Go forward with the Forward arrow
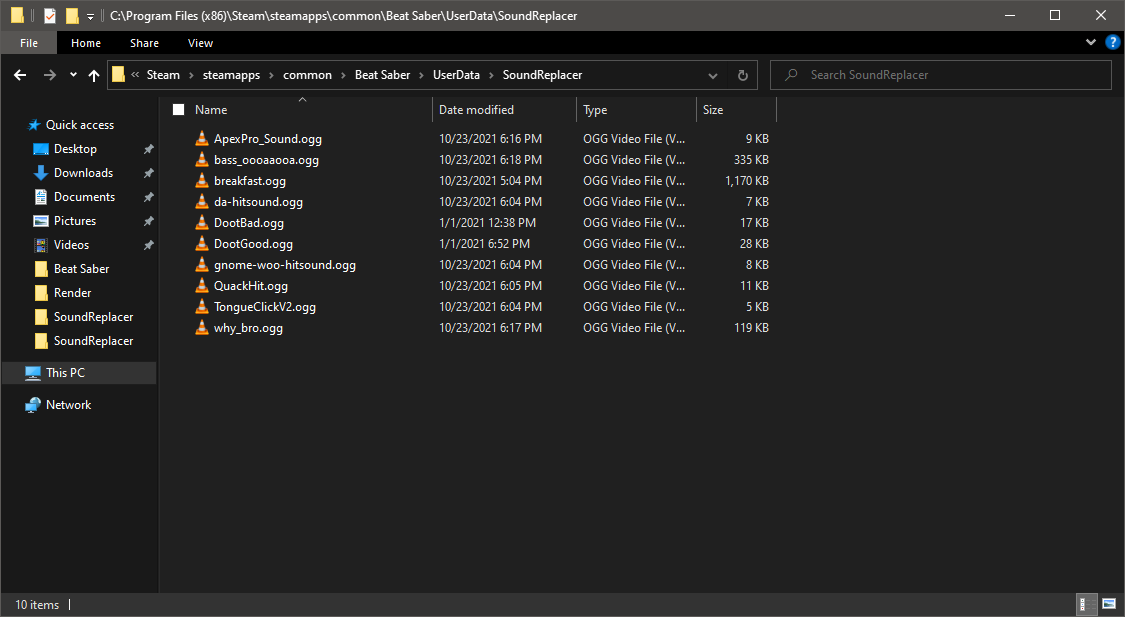The image size is (1125, 617). pyautogui.click(x=50, y=75)
